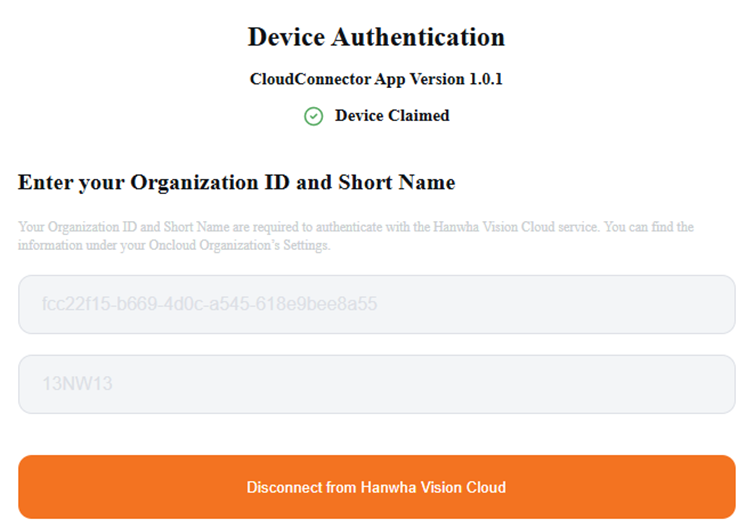The width and height of the screenshot is (746, 528).
Task: Click the Organization ID input field
Action: [x=377, y=304]
